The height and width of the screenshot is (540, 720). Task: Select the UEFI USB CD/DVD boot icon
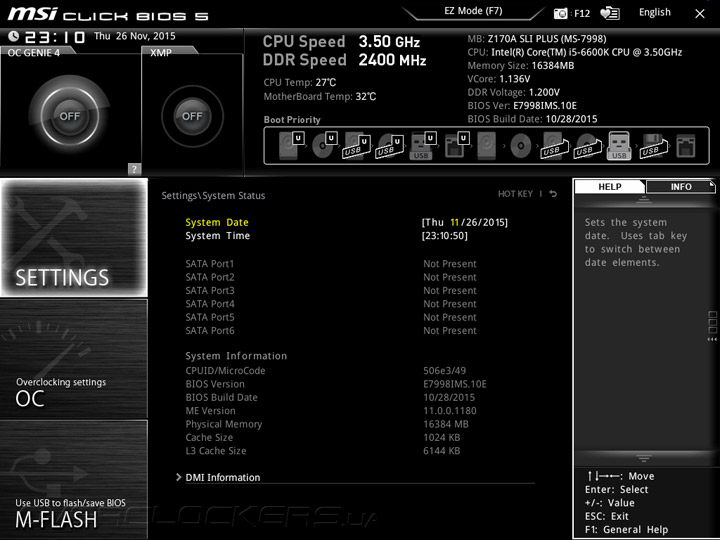[x=390, y=146]
